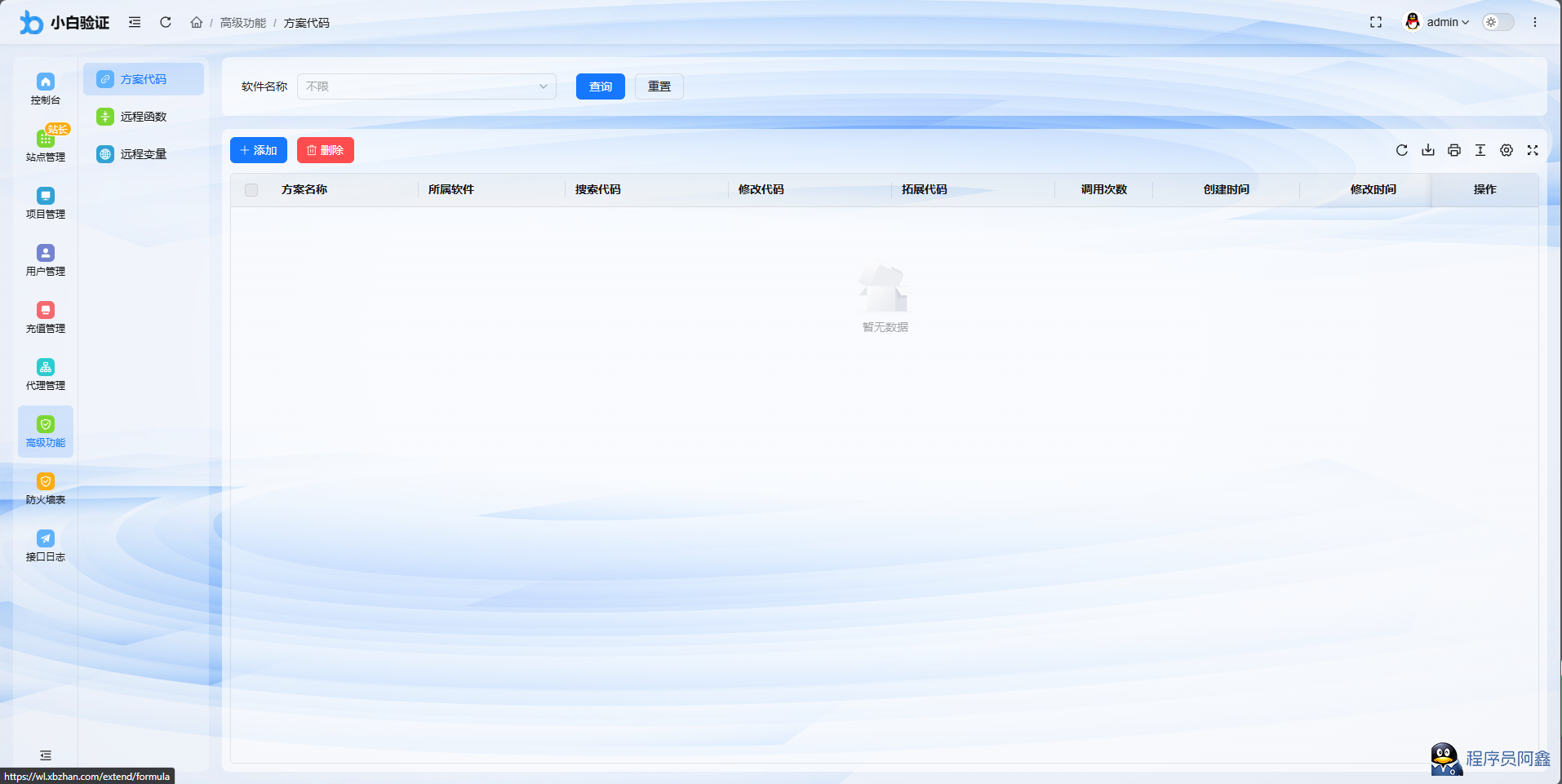Enter browser fullscreen mode from header
Screen dimensions: 1562x784
coord(1375,23)
